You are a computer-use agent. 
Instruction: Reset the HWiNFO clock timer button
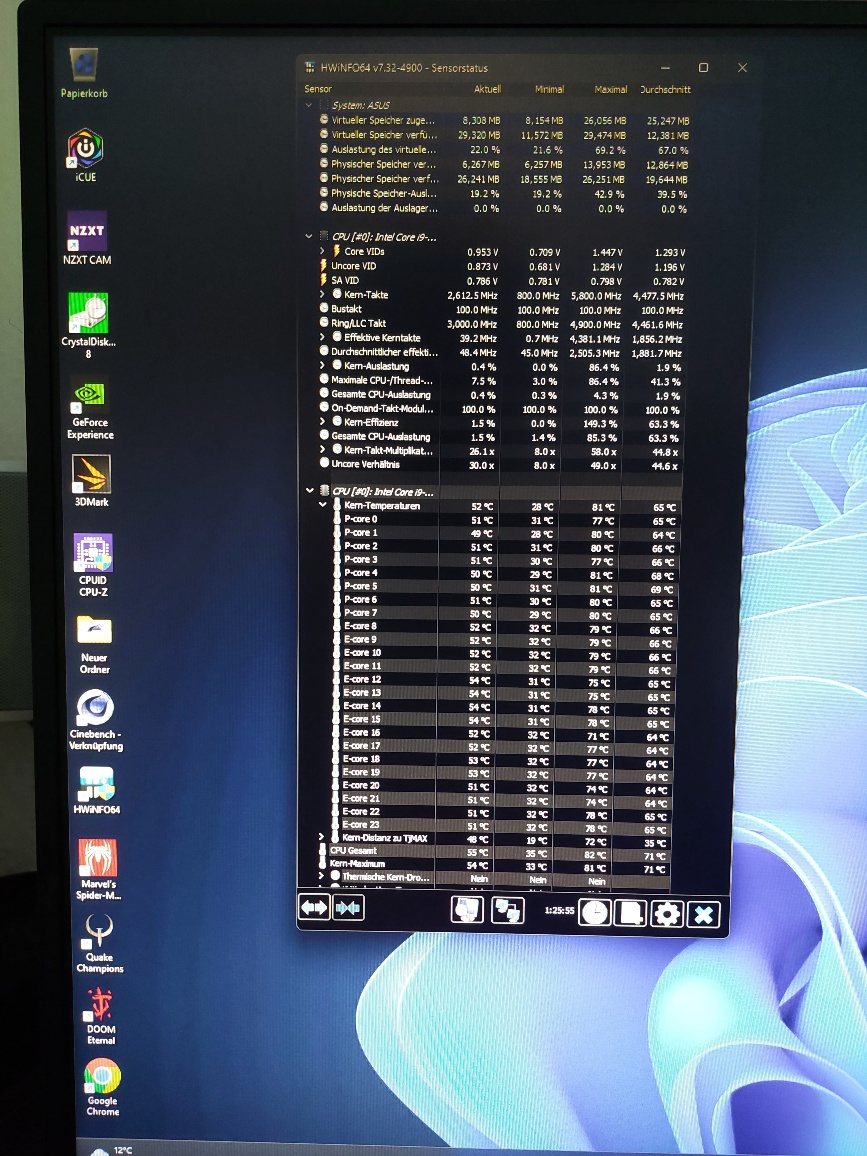point(594,913)
